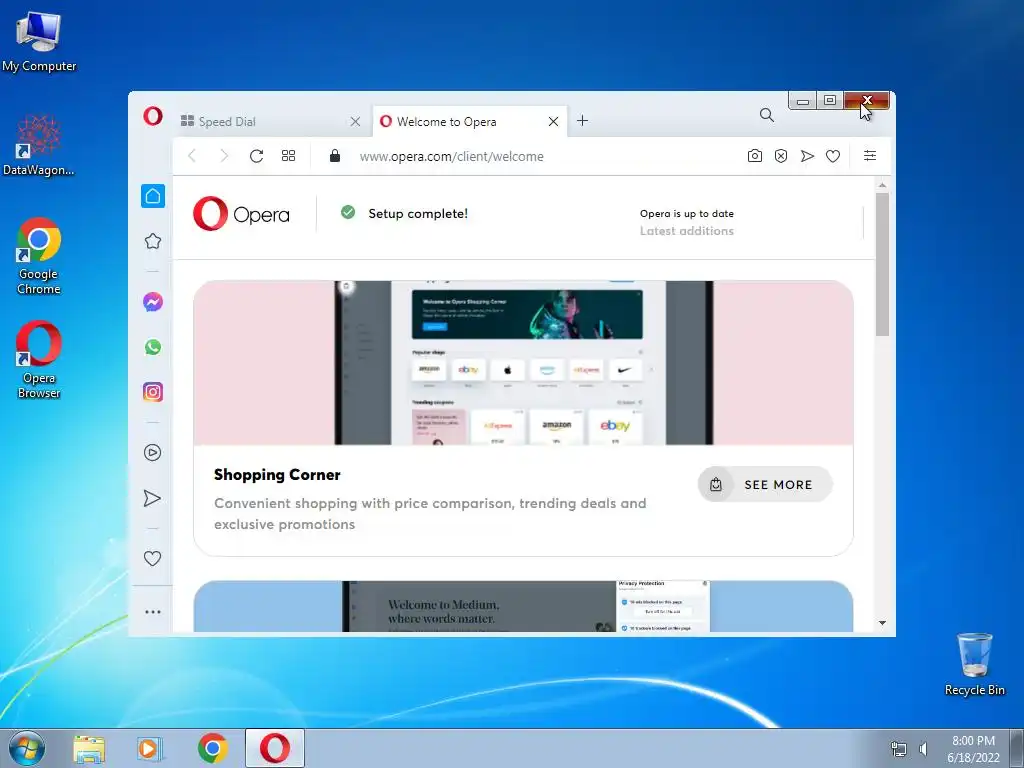The width and height of the screenshot is (1024, 768).
Task: Select My Computer desktop icon
Action: click(39, 42)
